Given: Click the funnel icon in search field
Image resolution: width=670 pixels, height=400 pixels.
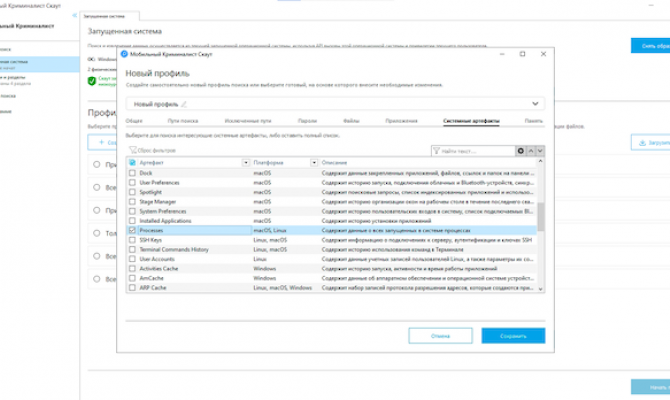Looking at the screenshot, I should pos(437,150).
